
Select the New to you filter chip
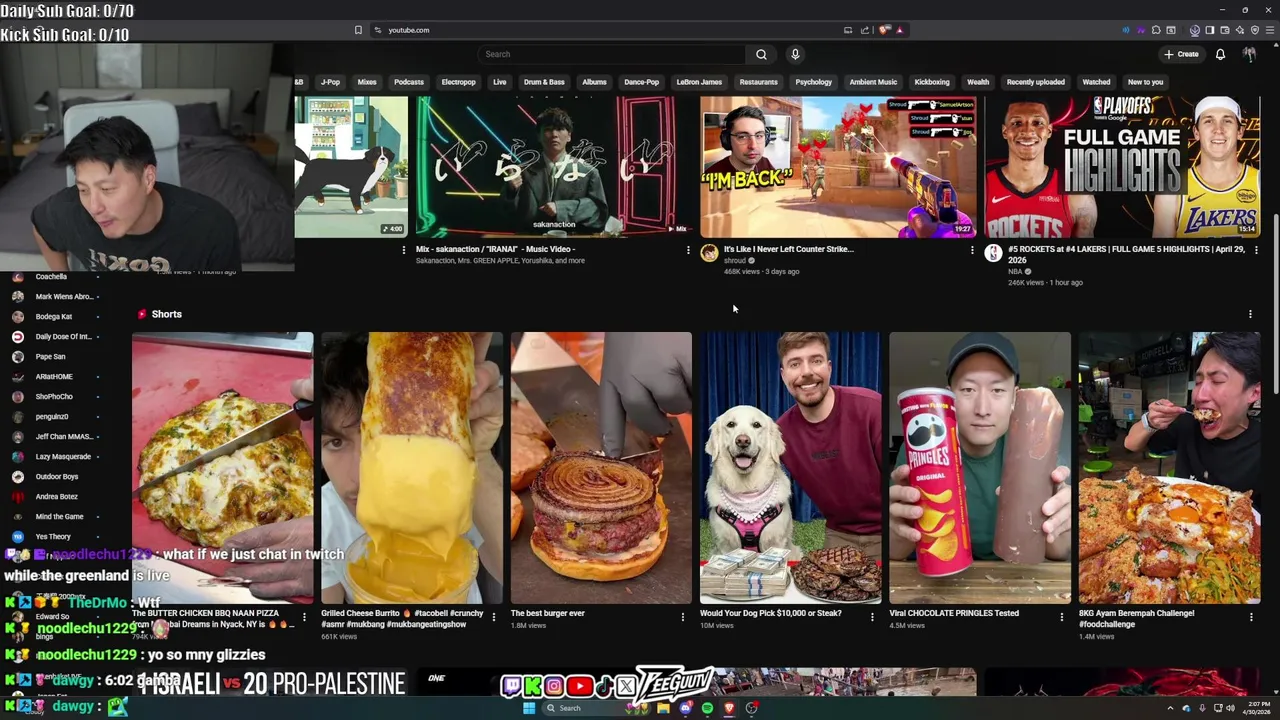(1146, 82)
